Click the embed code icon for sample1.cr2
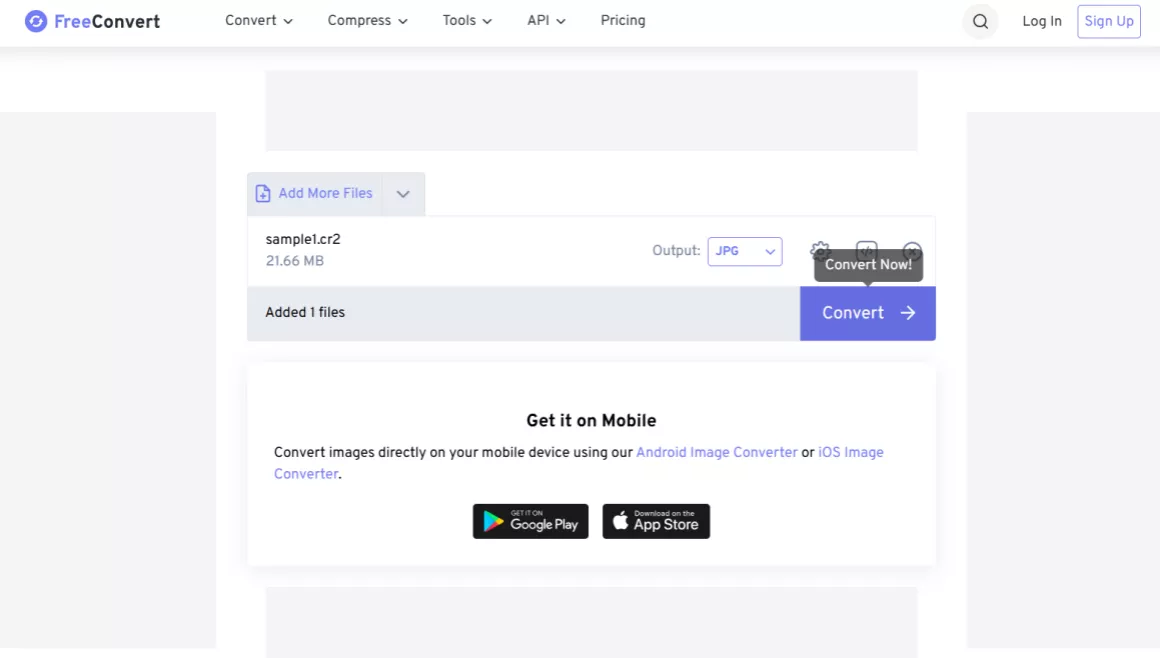 point(867,249)
